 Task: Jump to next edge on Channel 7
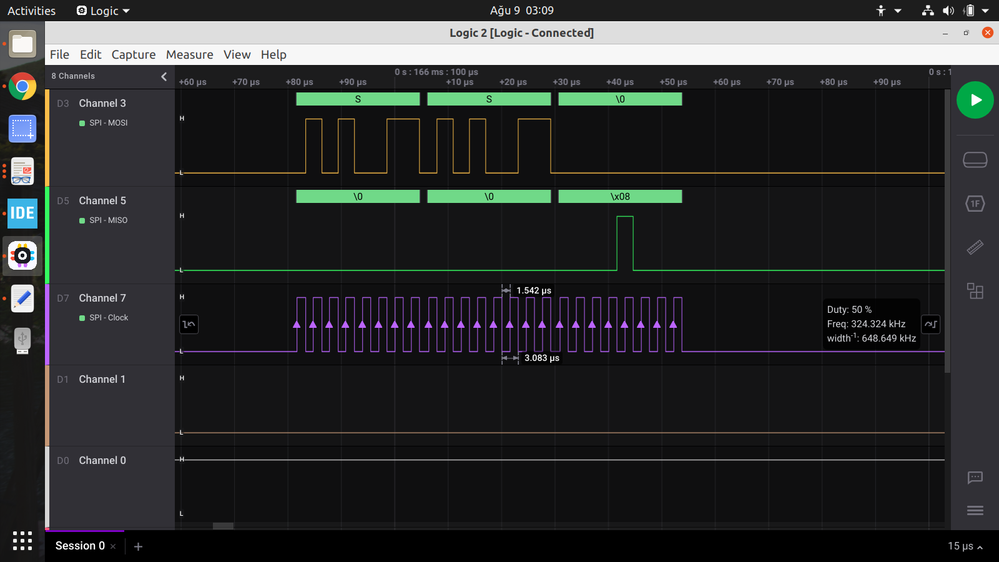931,324
